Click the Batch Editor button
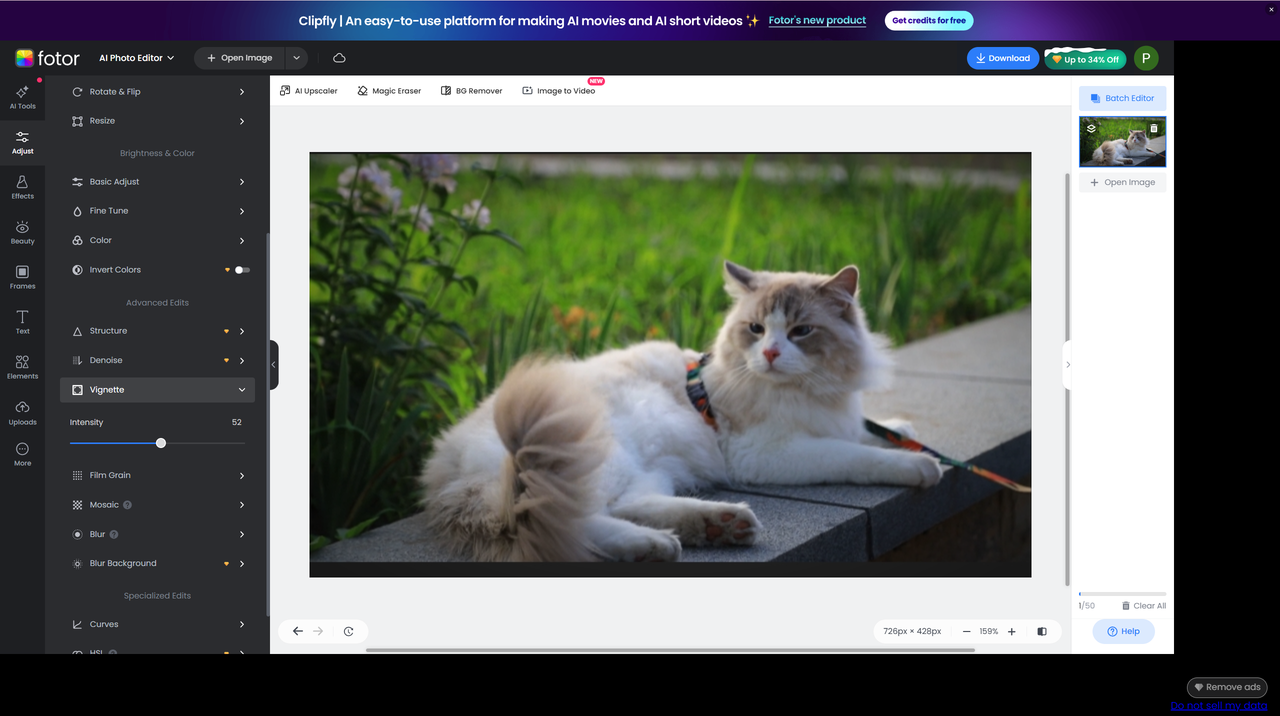Image resolution: width=1280 pixels, height=716 pixels. click(1122, 98)
